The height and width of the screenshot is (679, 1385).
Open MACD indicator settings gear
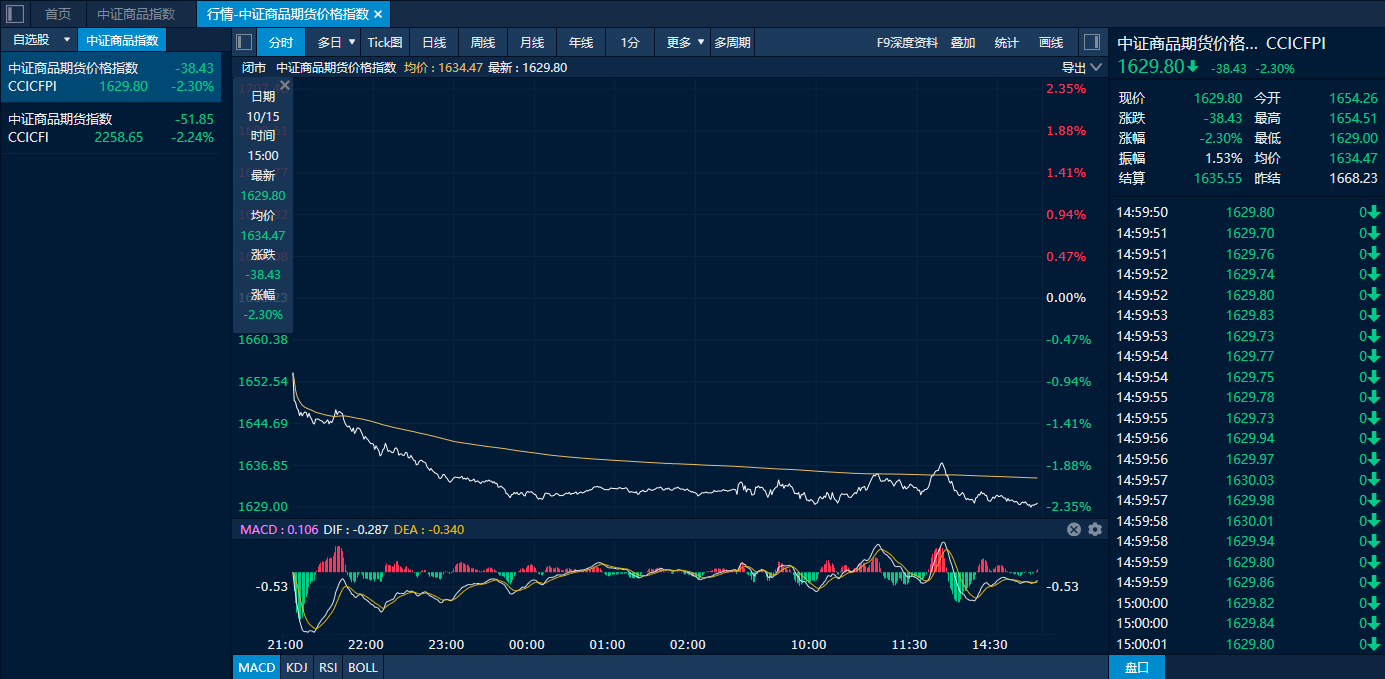pyautogui.click(x=1095, y=529)
